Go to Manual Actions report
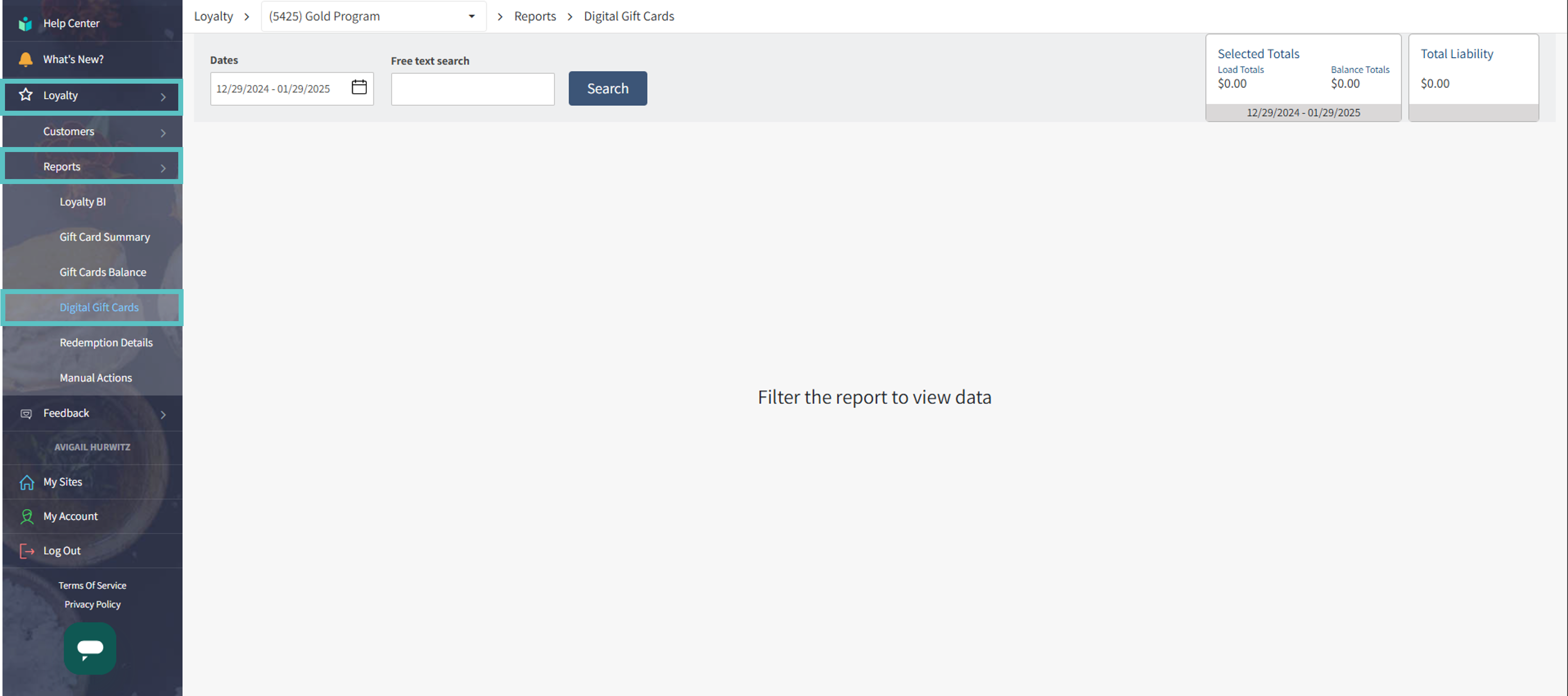The width and height of the screenshot is (1568, 696). [x=96, y=377]
